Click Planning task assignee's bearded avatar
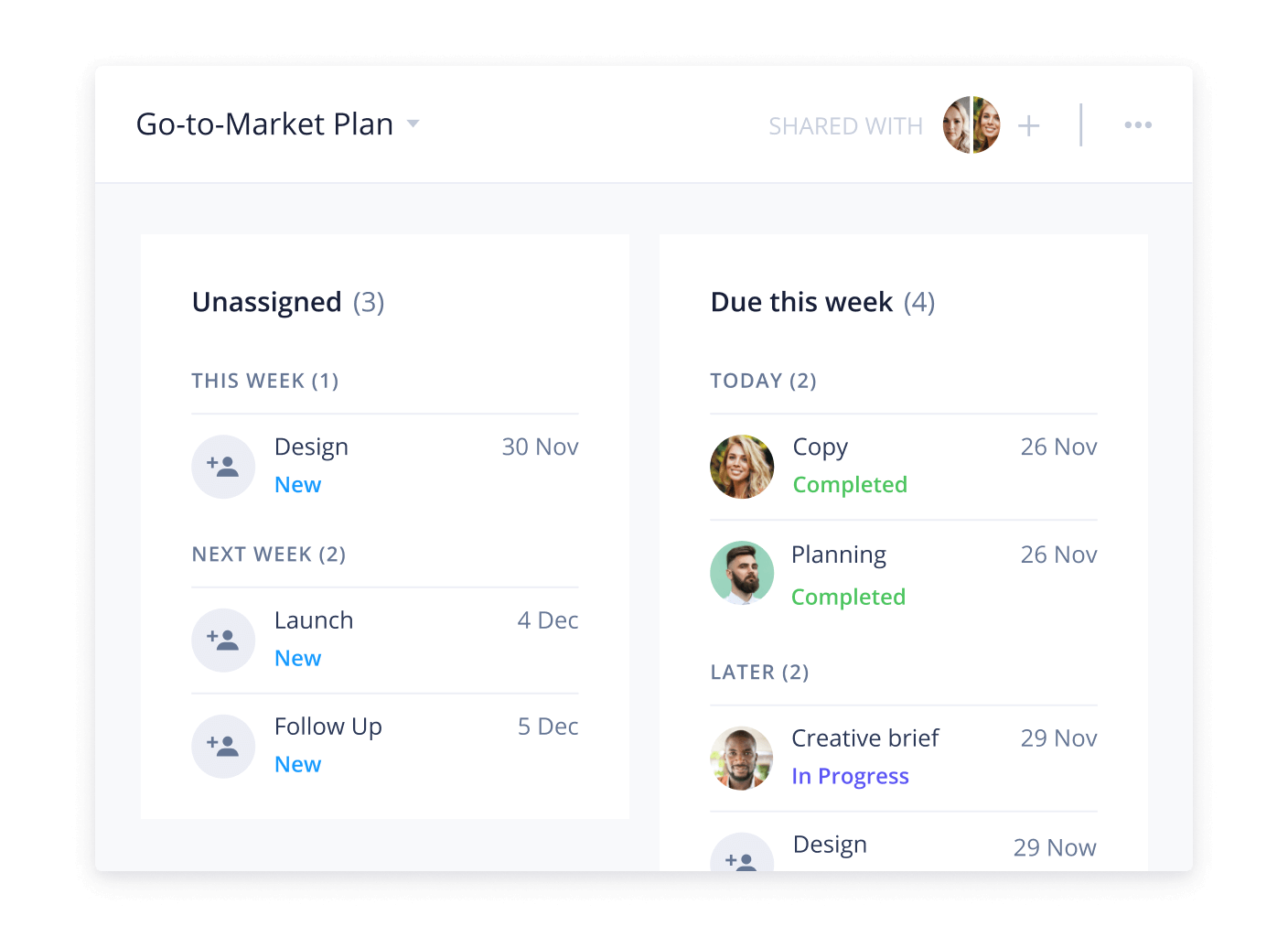 coord(742,573)
